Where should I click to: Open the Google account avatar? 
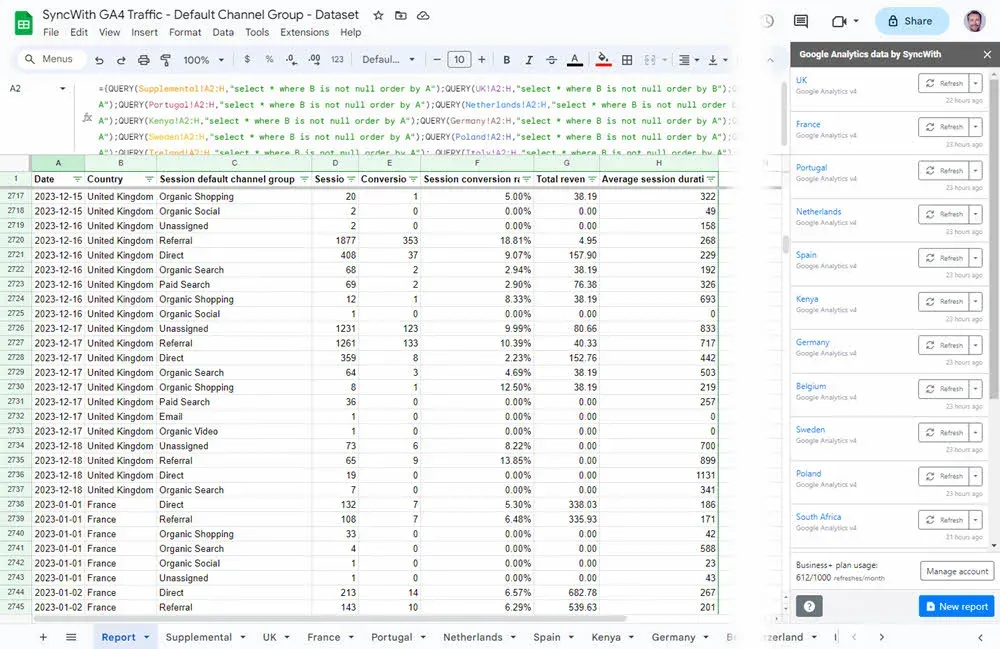(974, 21)
